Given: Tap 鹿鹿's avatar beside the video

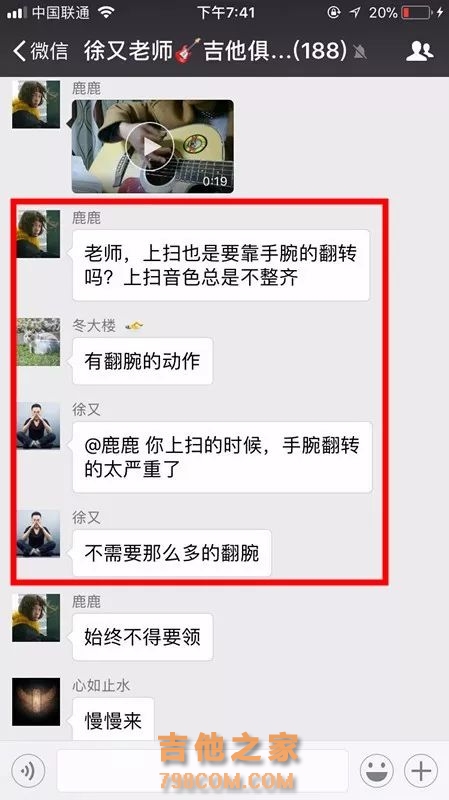Looking at the screenshot, I should coord(36,104).
